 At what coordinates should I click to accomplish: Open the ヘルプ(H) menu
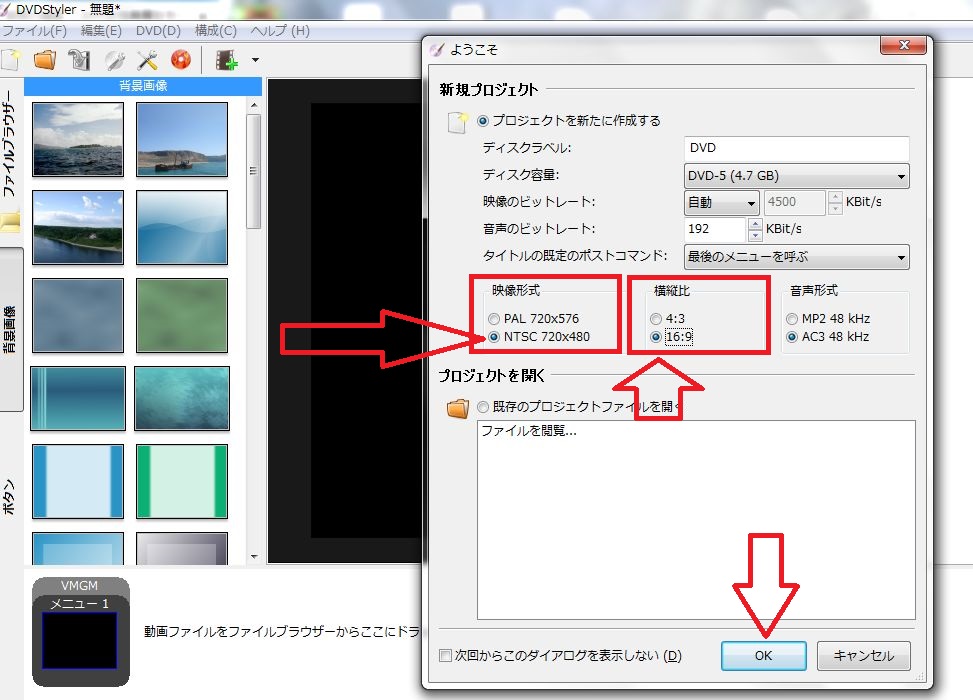click(280, 30)
